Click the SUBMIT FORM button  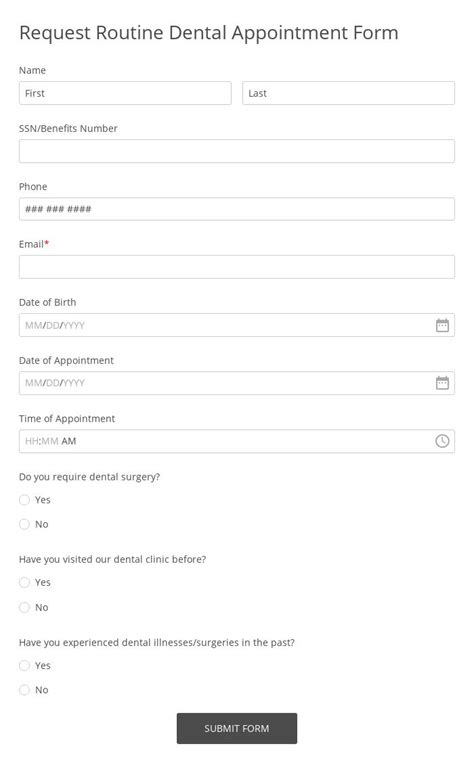click(x=237, y=728)
